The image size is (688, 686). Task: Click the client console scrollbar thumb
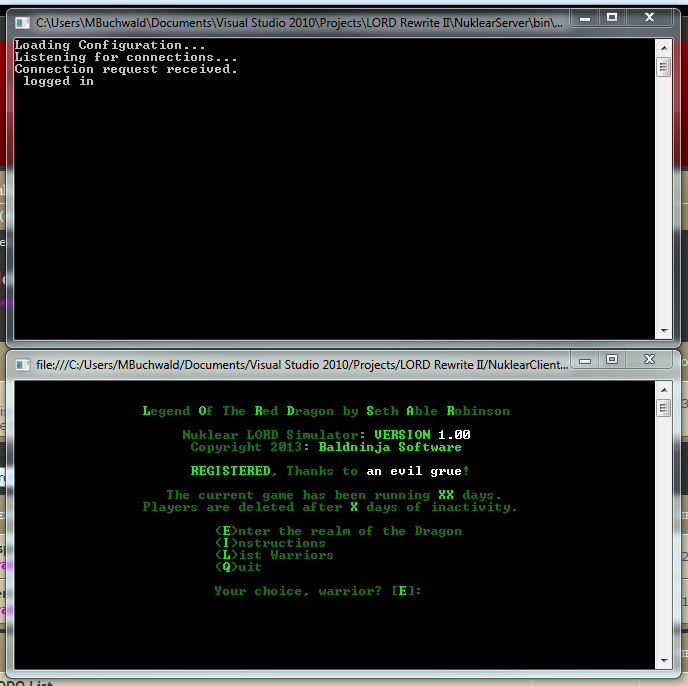(663, 408)
